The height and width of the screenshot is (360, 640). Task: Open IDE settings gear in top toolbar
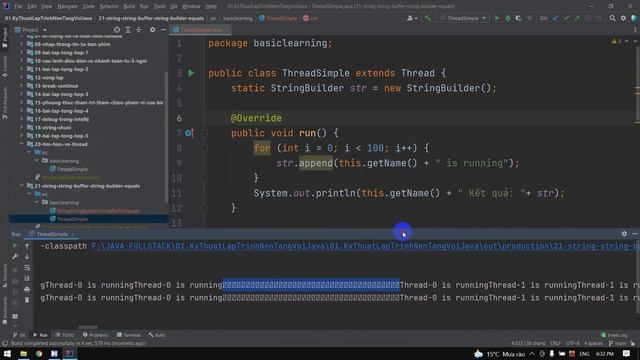pyautogui.click(x=623, y=18)
